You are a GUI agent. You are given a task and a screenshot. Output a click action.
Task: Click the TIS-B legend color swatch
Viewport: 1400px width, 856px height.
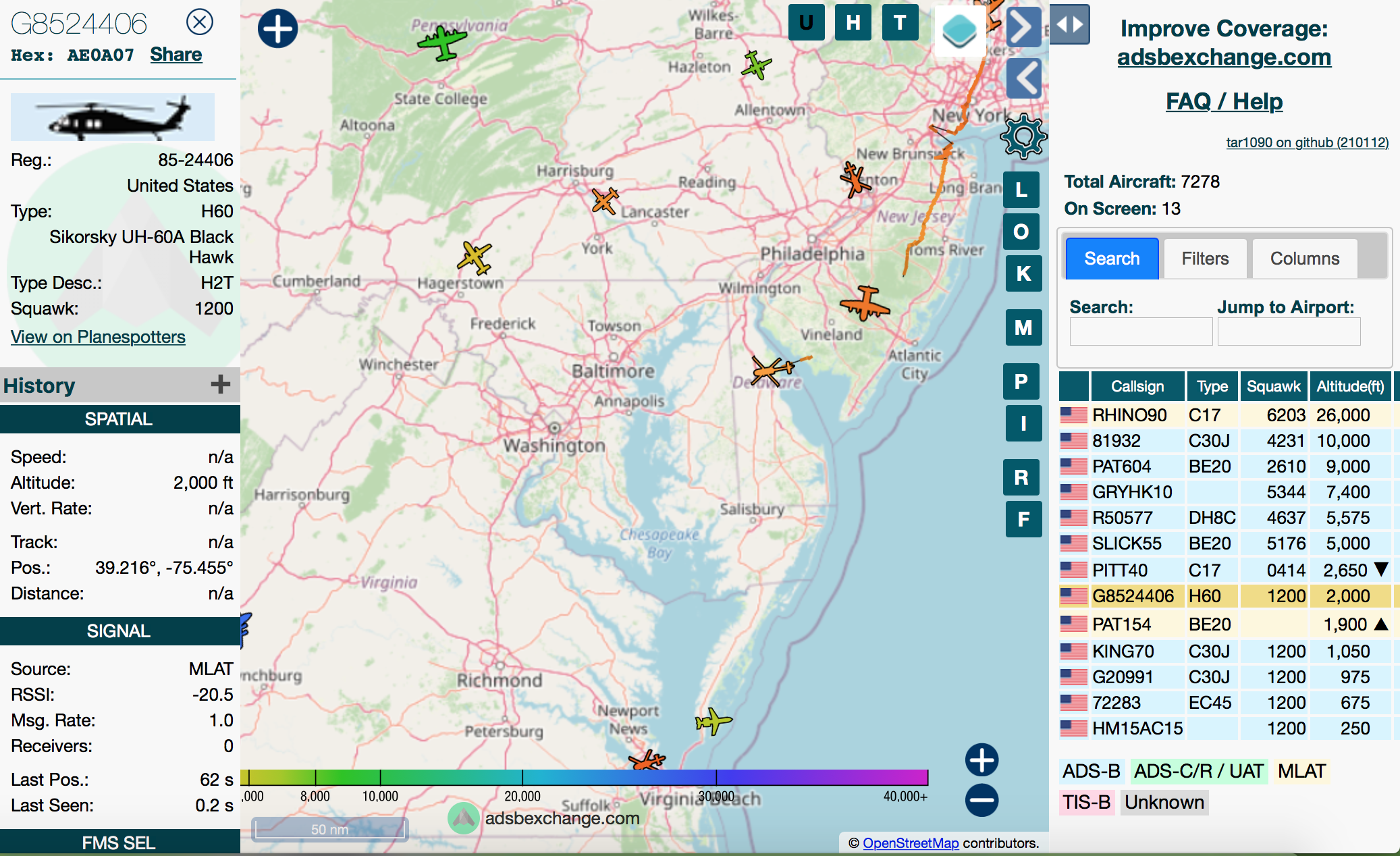coord(1086,802)
